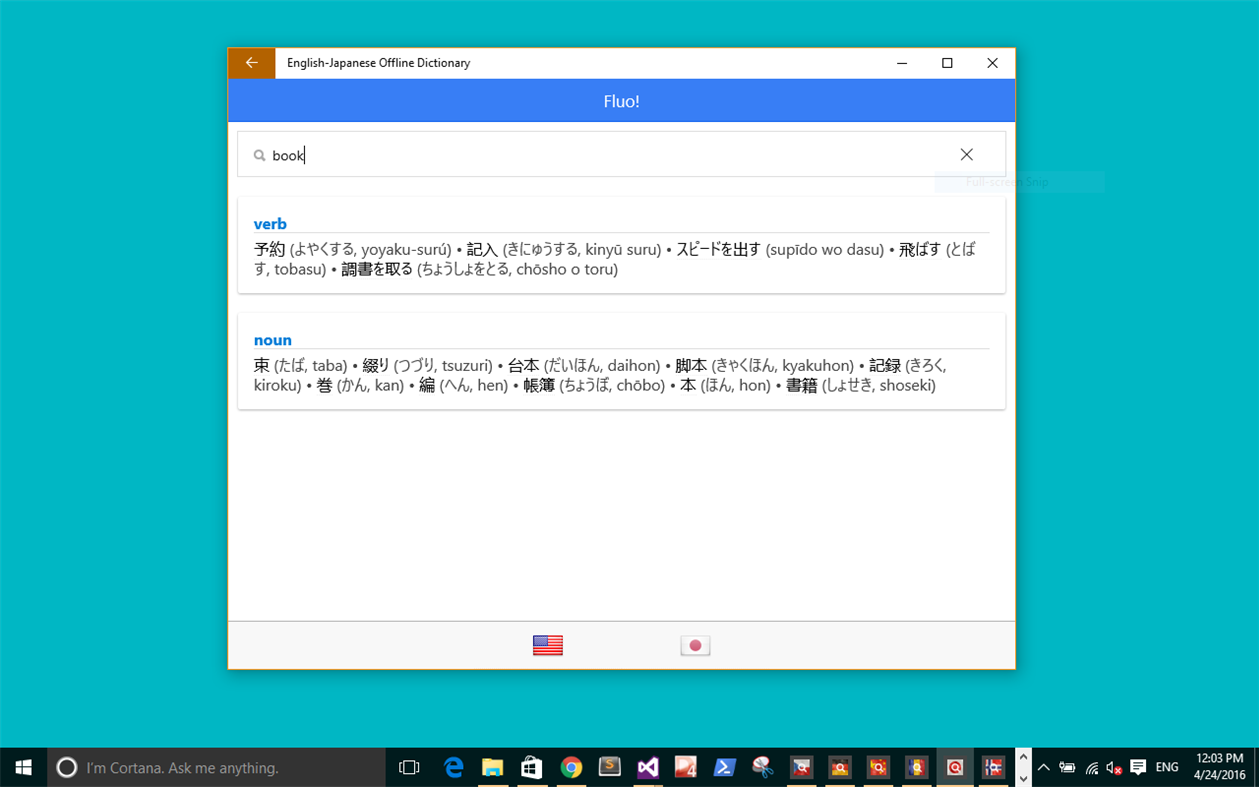
Task: Launch Google Chrome from the taskbar
Action: tap(571, 767)
